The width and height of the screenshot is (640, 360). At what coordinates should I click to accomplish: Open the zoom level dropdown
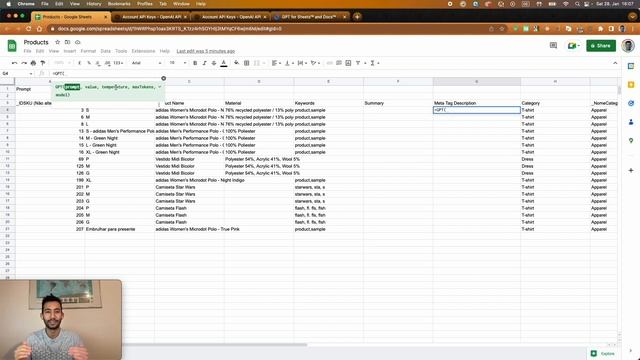click(x=62, y=63)
